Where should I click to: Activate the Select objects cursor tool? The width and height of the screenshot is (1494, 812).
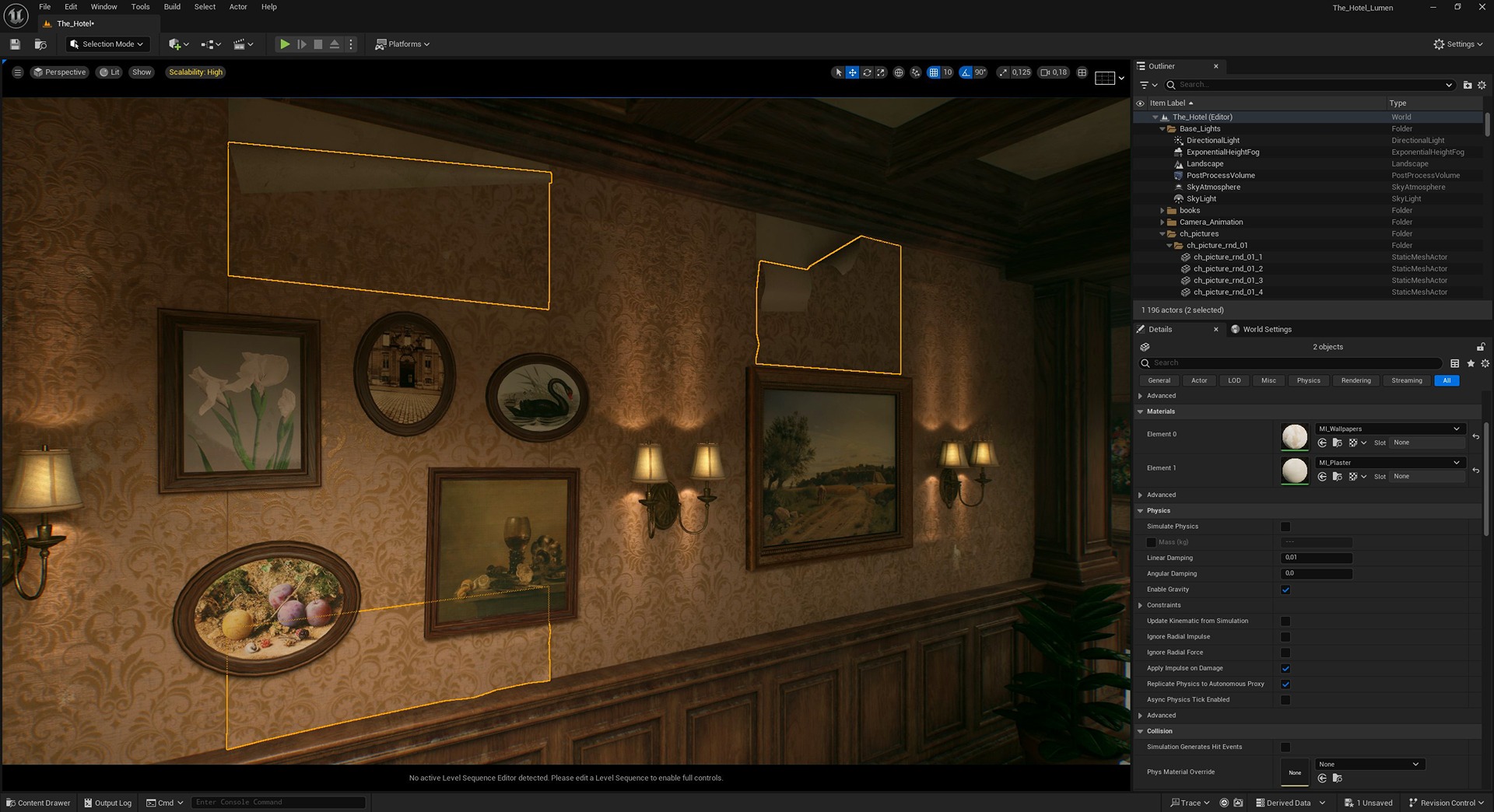(838, 72)
